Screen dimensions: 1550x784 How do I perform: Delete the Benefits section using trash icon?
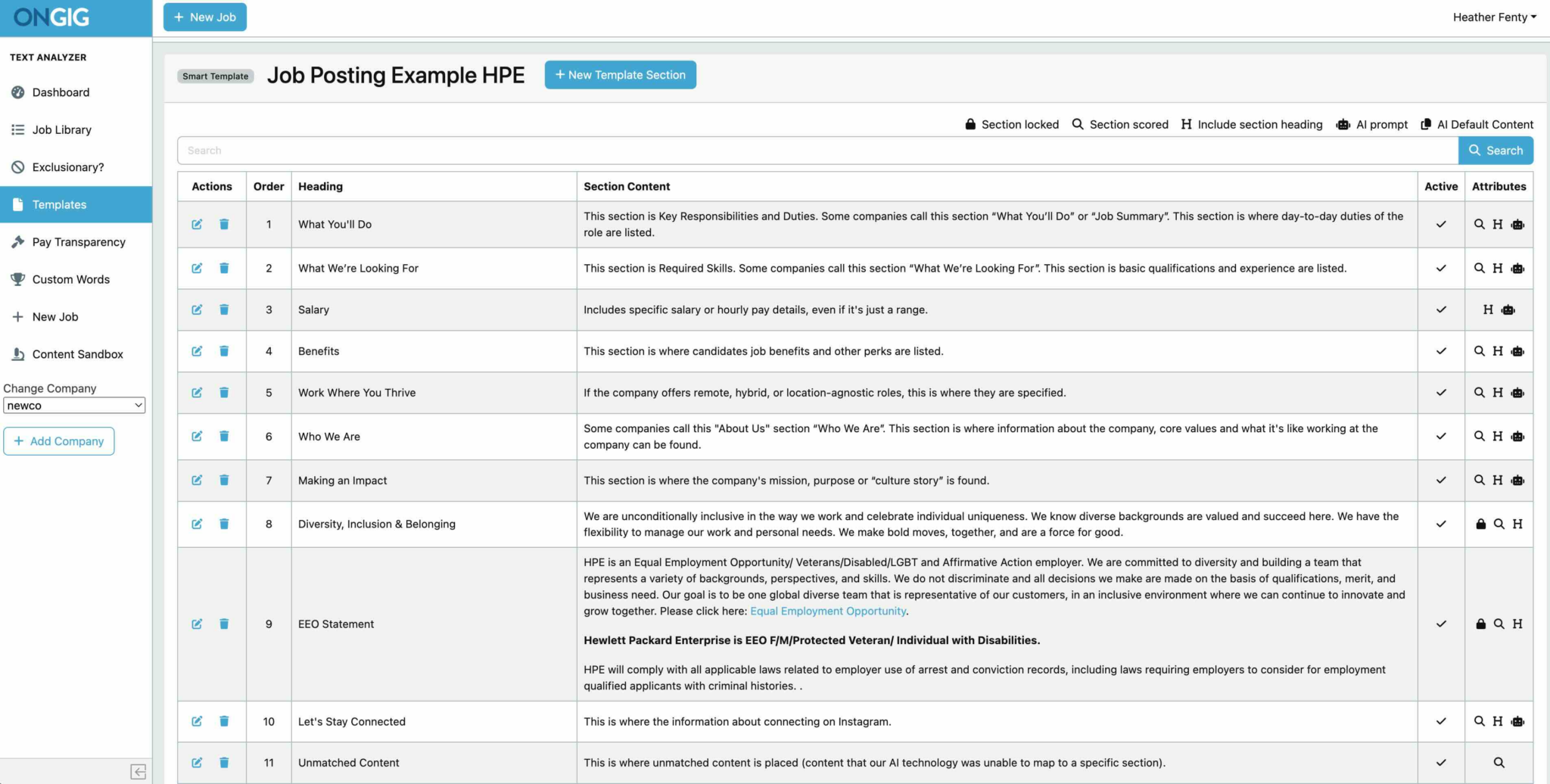(224, 351)
